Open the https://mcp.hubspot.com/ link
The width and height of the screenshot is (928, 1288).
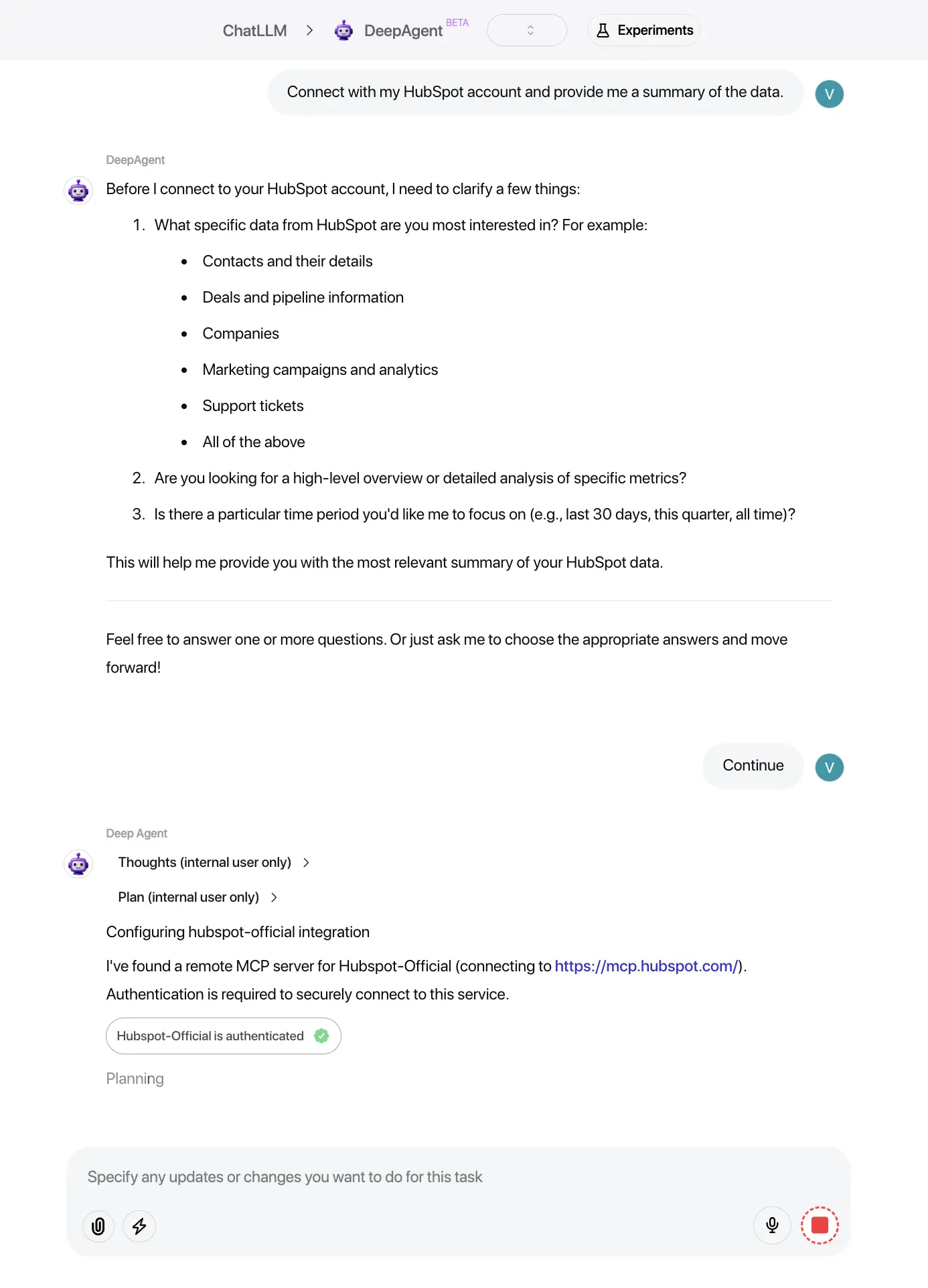[646, 966]
